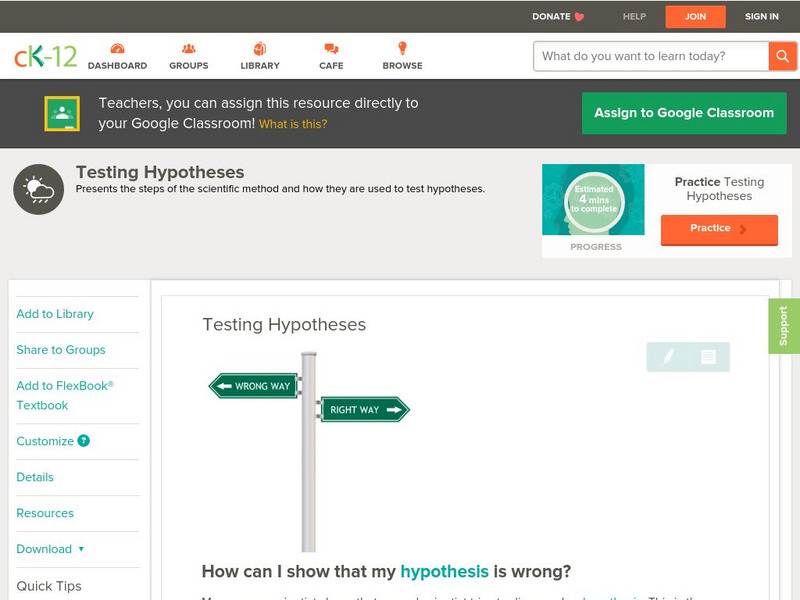Open the green Support side tab

click(x=784, y=326)
